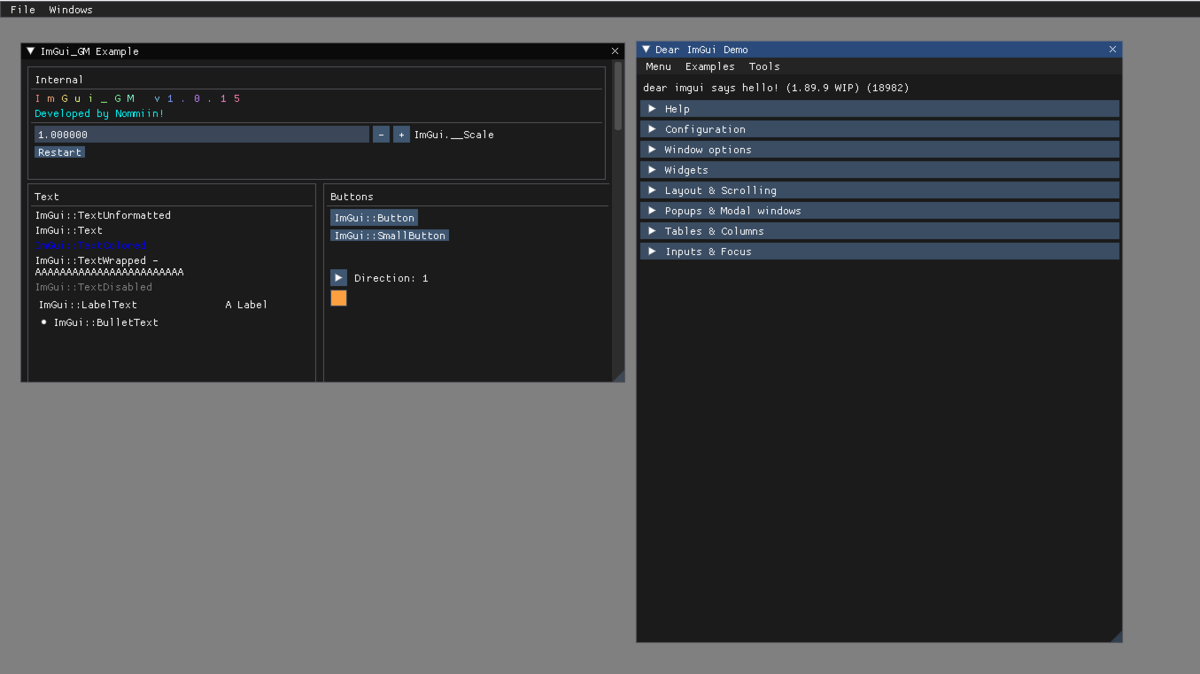Click the ImGui::SmallButton button

pyautogui.click(x=390, y=235)
